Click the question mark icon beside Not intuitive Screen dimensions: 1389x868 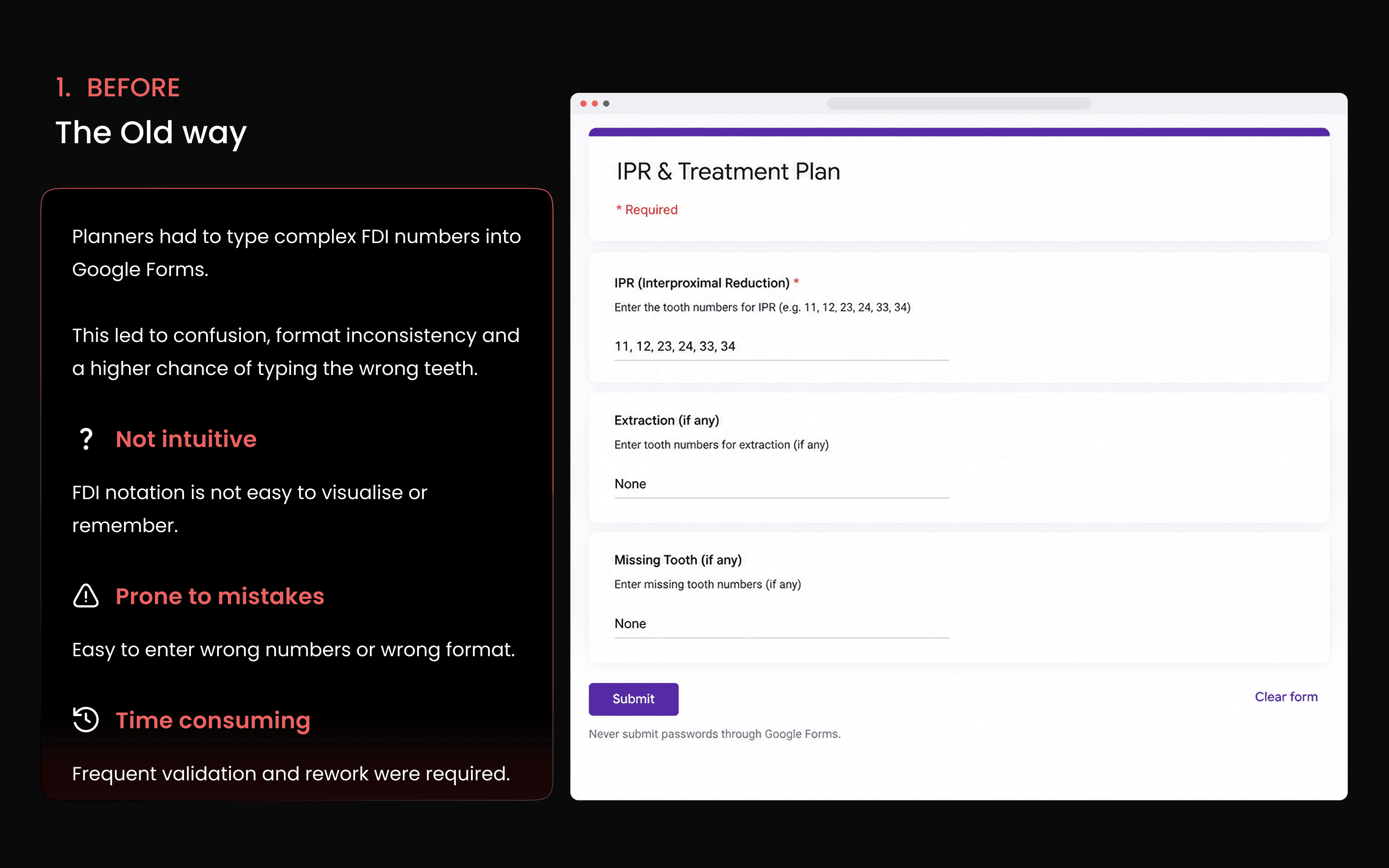pos(86,439)
